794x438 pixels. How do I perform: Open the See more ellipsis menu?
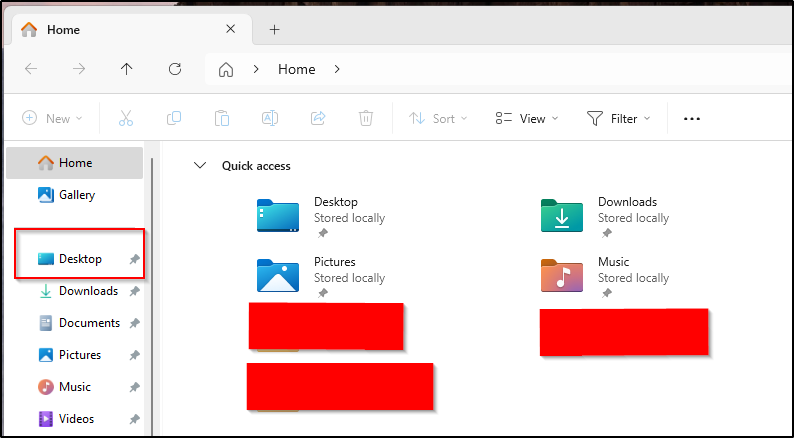tap(691, 118)
